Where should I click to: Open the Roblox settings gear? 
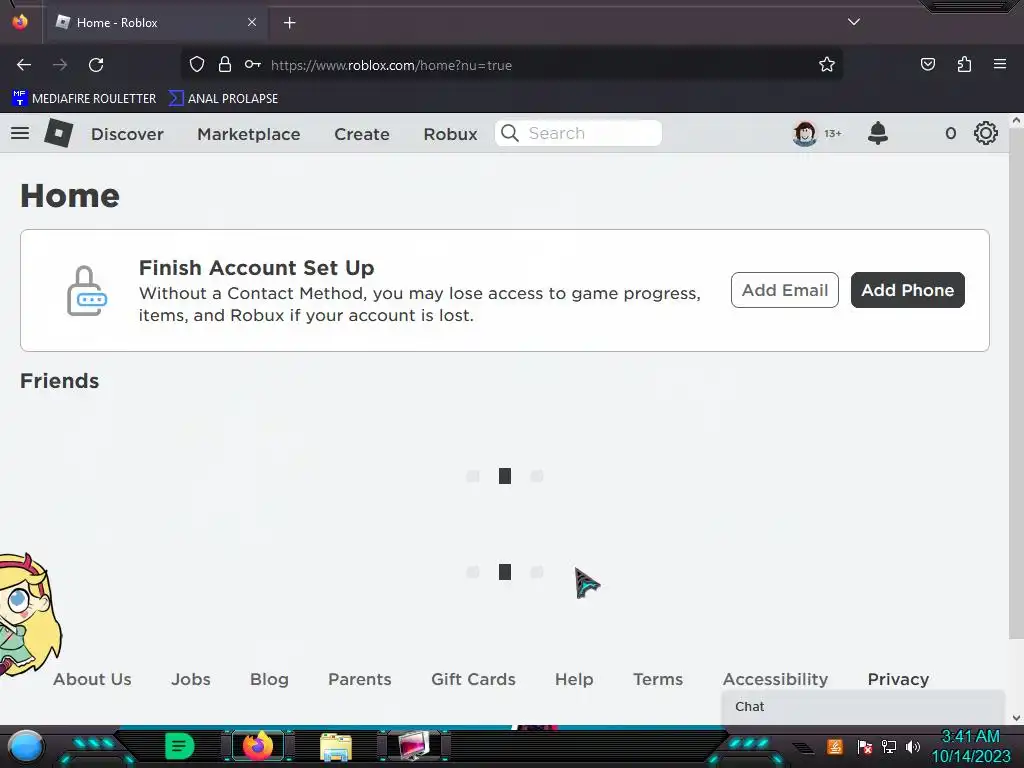click(x=985, y=133)
